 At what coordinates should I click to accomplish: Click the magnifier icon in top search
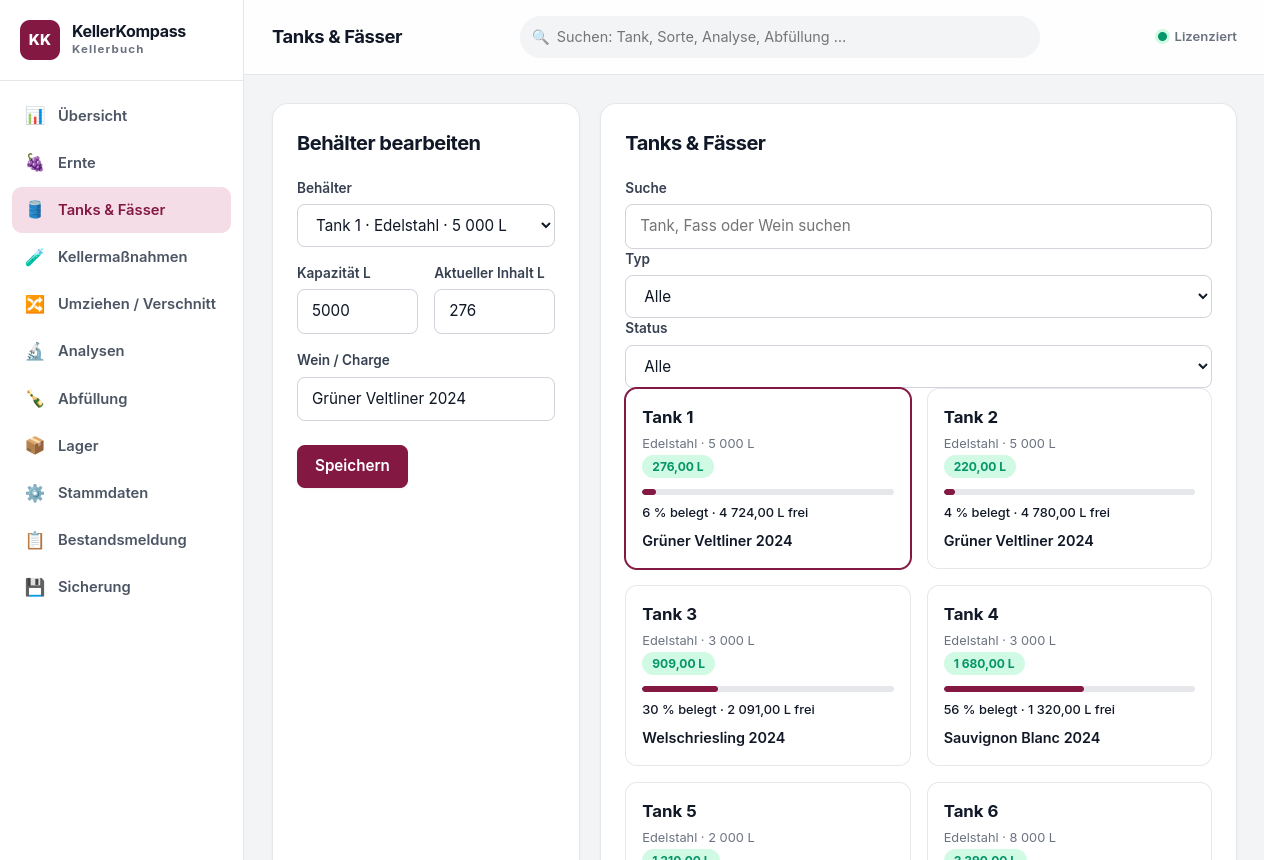point(540,37)
